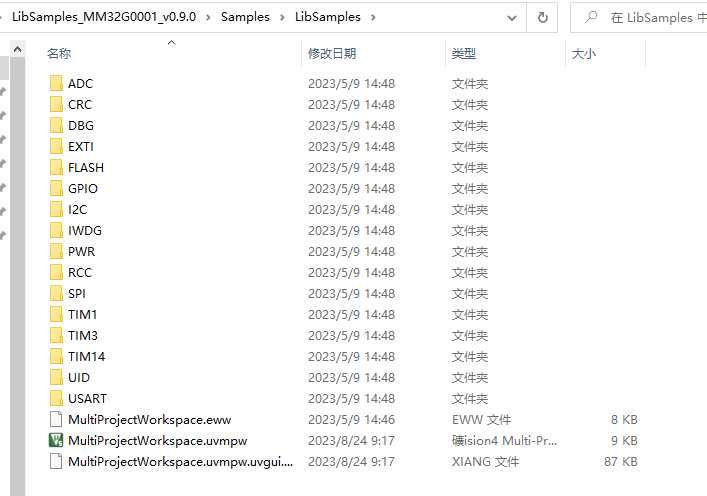Click the LibSamples_MM32G0001_v0.9.0 breadcrumb
Viewport: 707px width, 496px height.
[x=108, y=17]
